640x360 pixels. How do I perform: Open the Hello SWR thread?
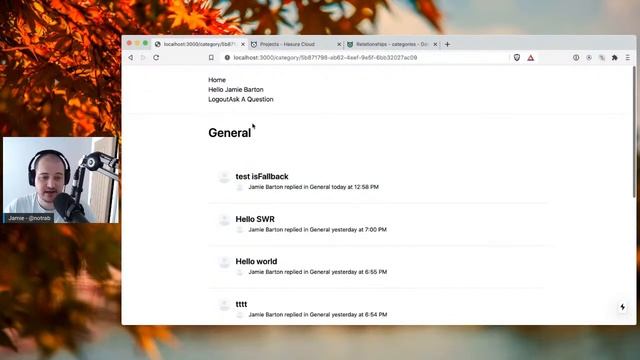coord(255,219)
